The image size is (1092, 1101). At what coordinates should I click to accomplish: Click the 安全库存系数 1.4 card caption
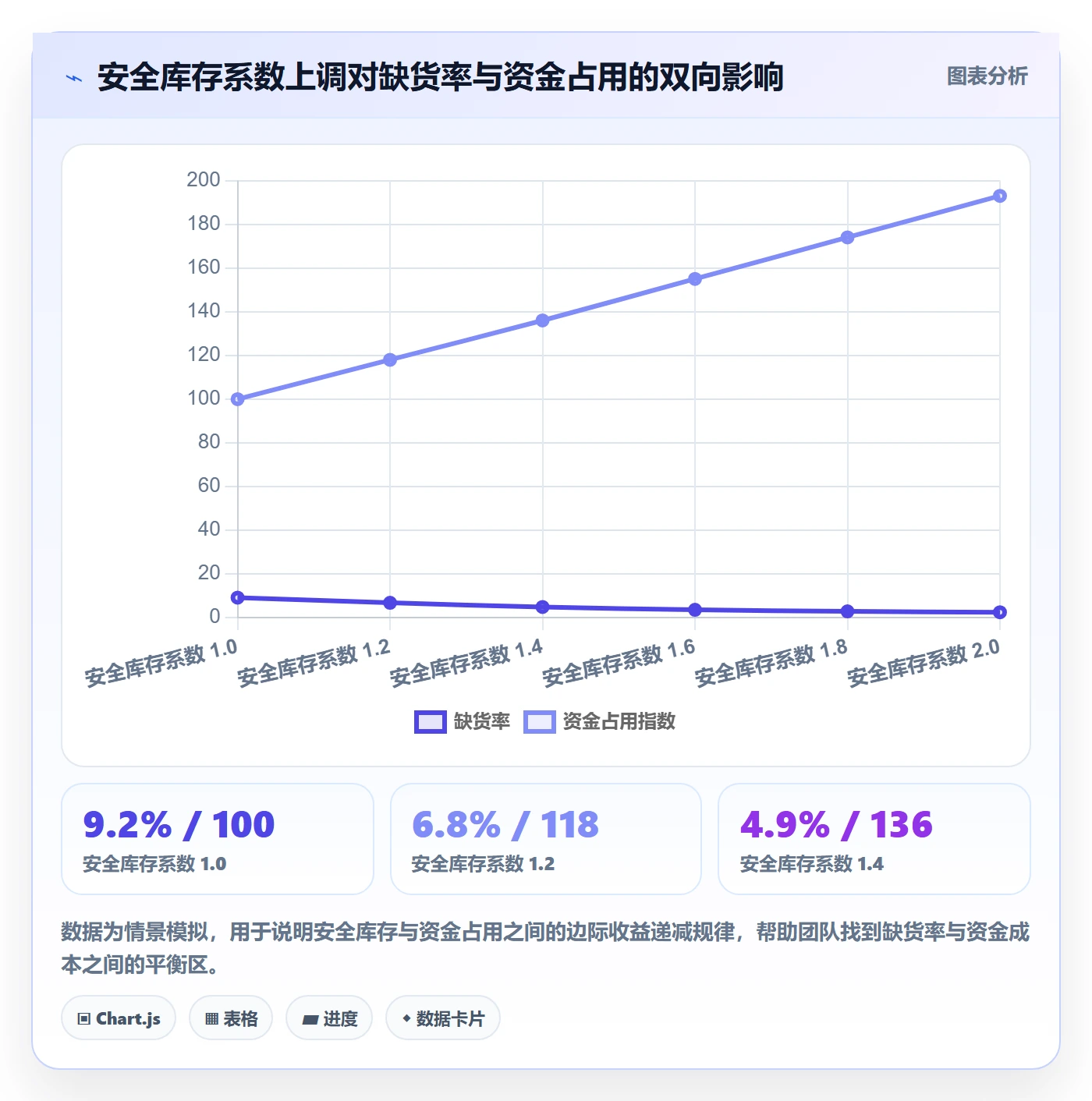[811, 864]
